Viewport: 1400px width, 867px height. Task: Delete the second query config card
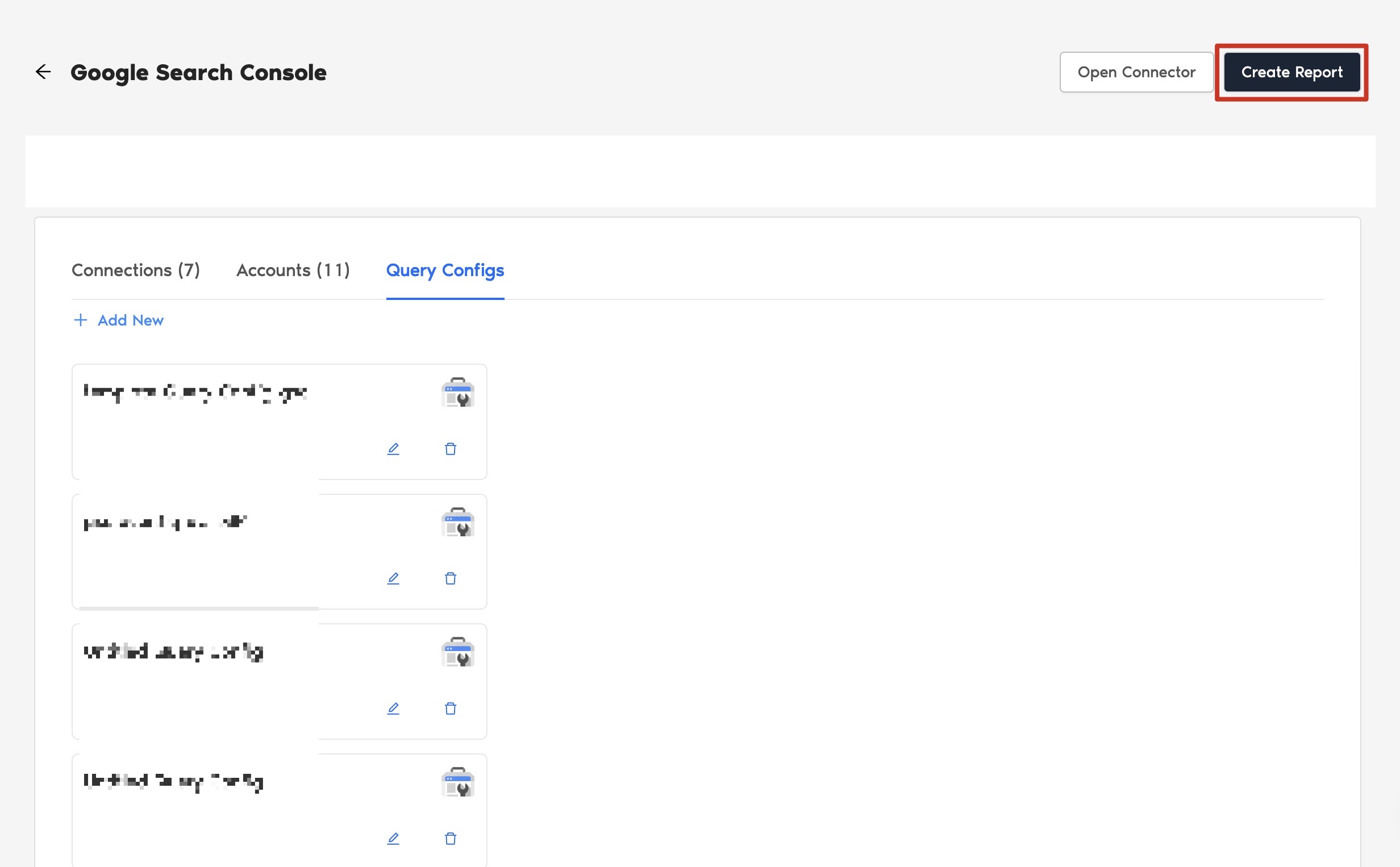pos(451,578)
